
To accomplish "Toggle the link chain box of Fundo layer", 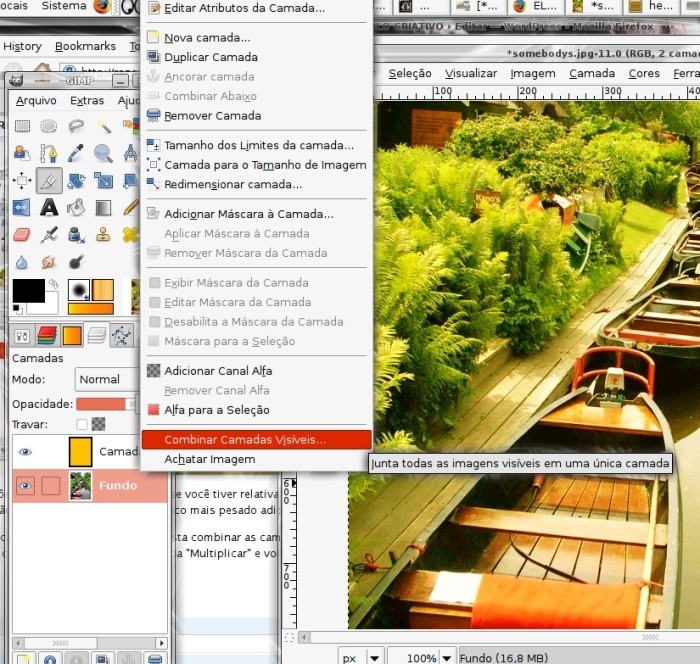I will pyautogui.click(x=50, y=485).
